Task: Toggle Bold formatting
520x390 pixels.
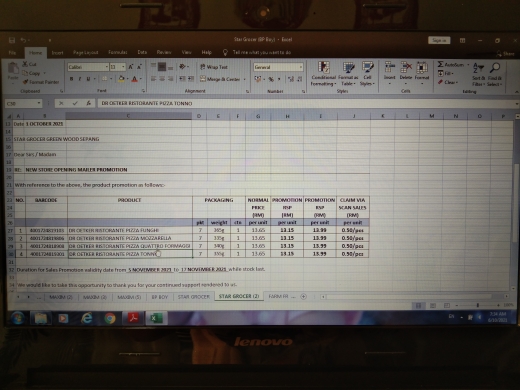Action: (71, 79)
